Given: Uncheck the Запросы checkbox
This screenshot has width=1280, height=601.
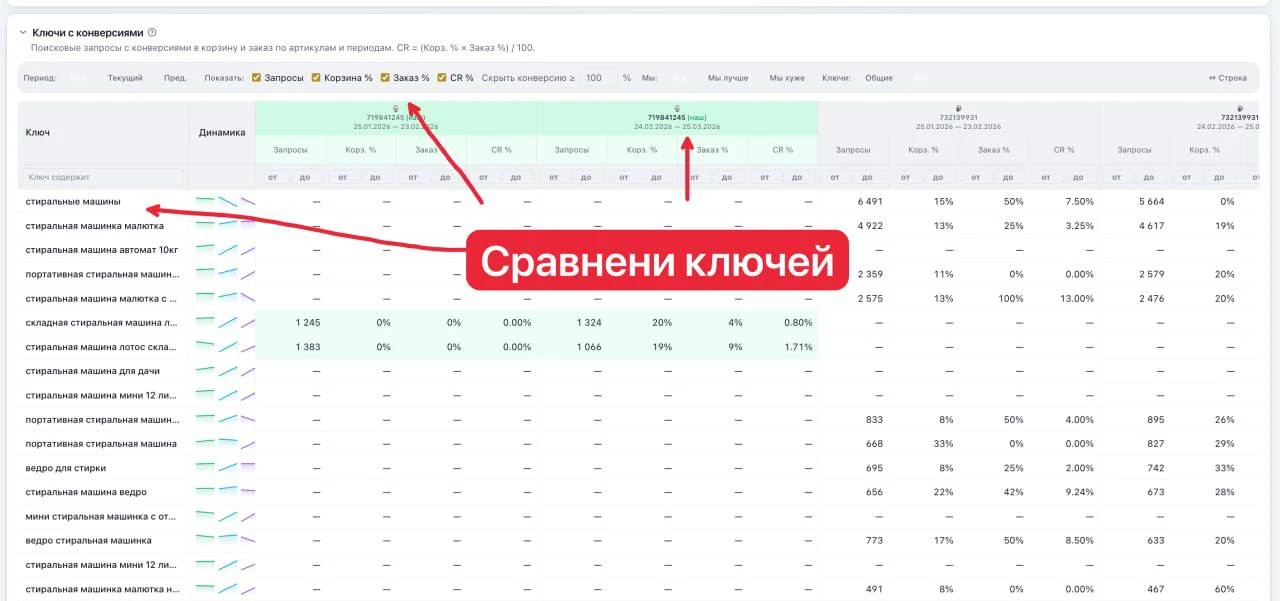Looking at the screenshot, I should tap(257, 77).
